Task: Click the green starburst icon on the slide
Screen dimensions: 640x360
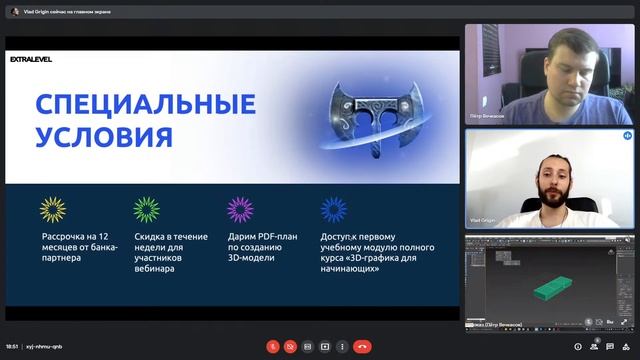Action: [147, 210]
